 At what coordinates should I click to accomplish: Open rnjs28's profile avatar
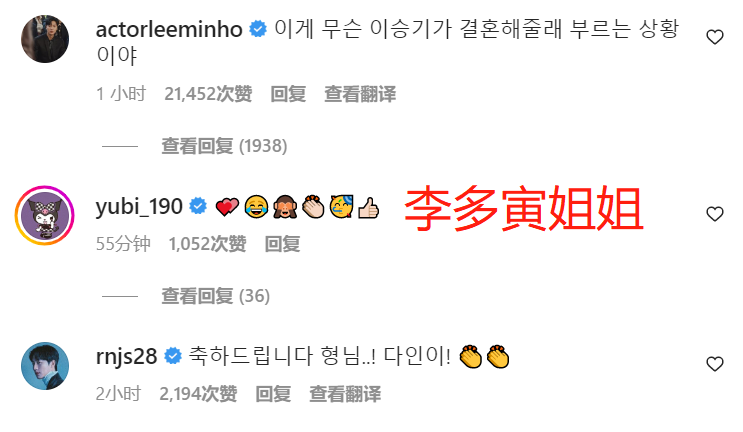45,366
